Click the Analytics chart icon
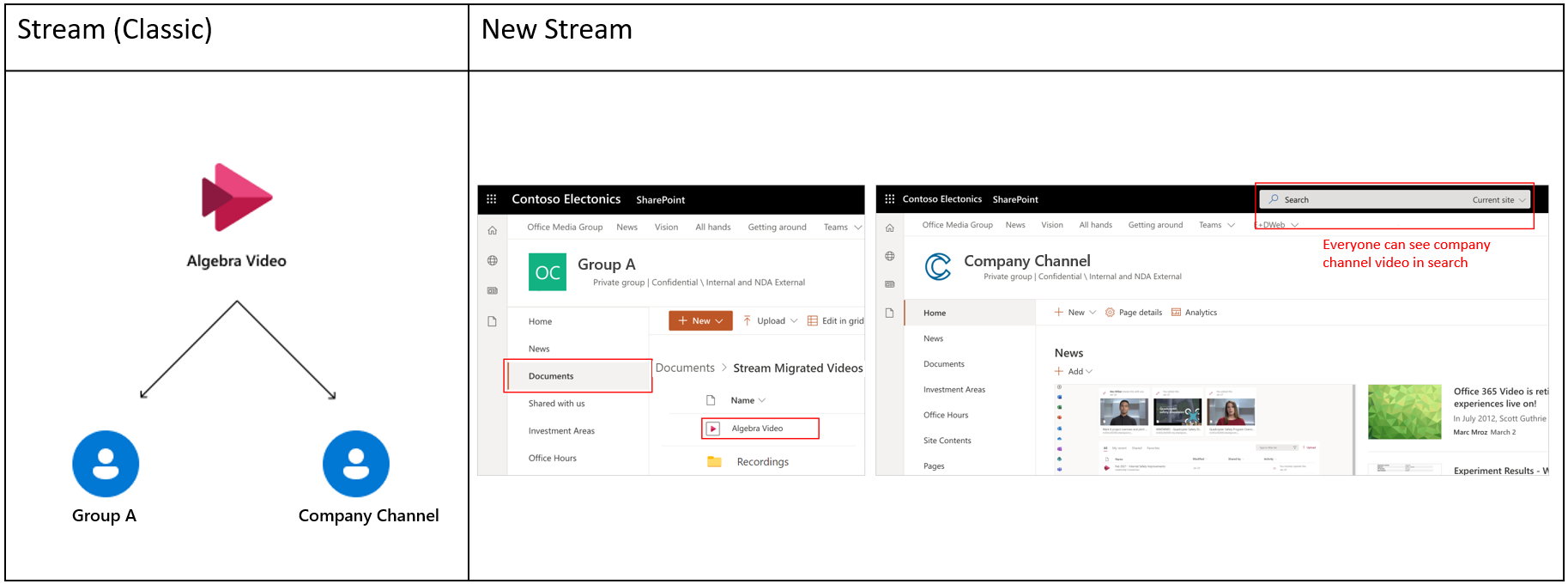1568x584 pixels. click(x=1176, y=313)
